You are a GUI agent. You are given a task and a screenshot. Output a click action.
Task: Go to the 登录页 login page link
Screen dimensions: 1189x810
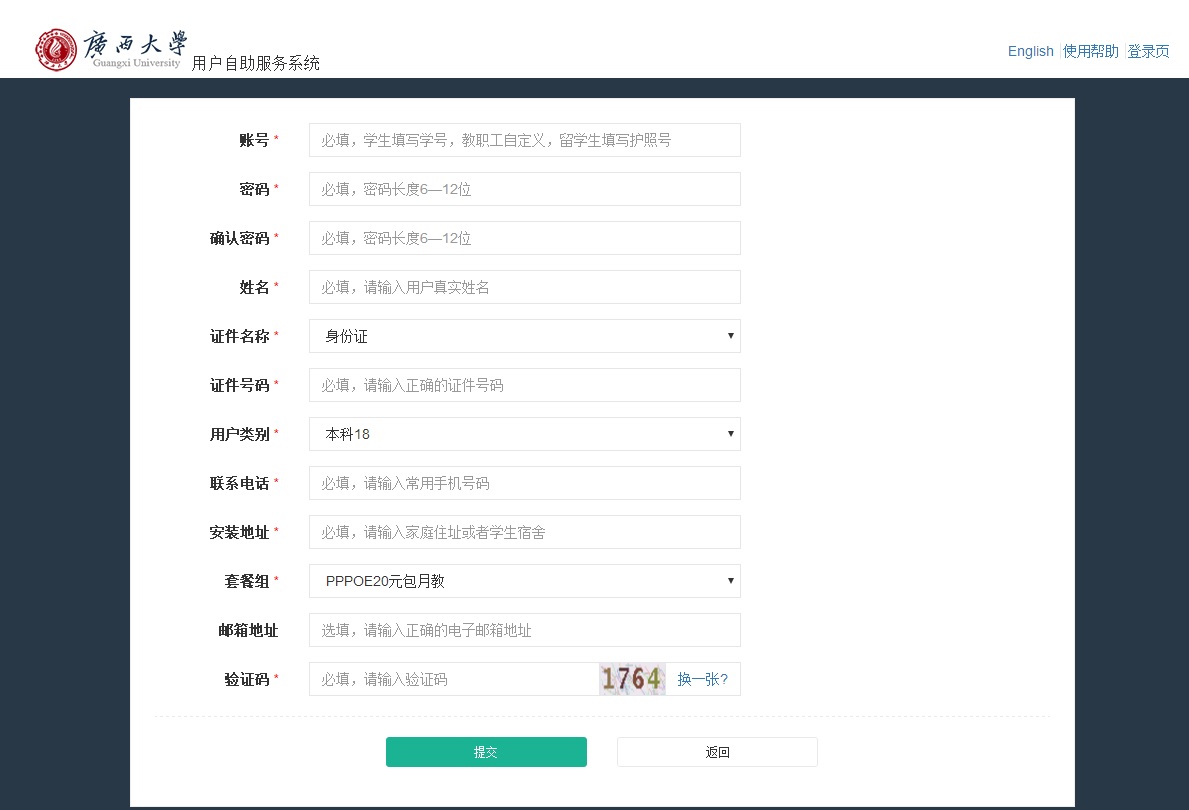click(x=1148, y=51)
